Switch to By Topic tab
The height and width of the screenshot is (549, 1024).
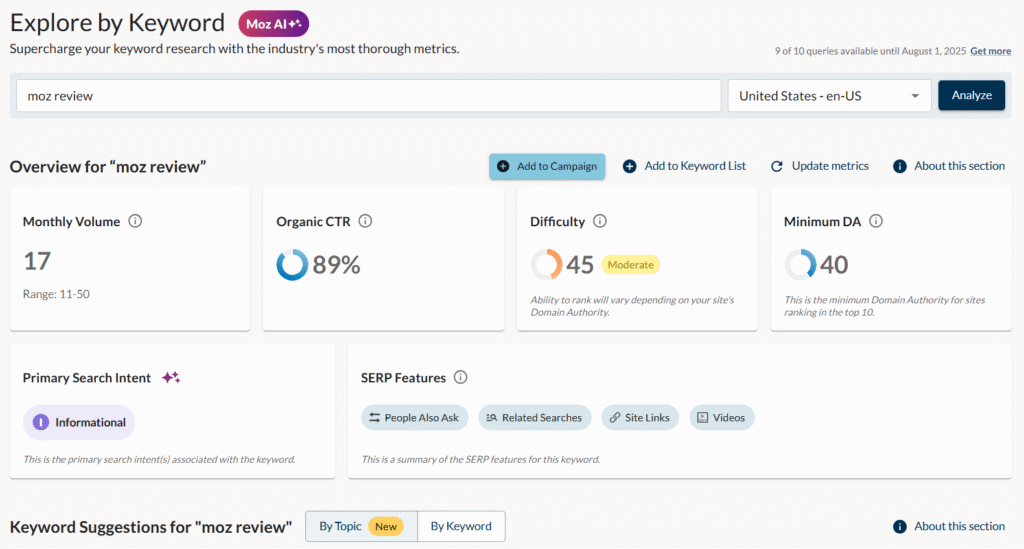[361, 526]
